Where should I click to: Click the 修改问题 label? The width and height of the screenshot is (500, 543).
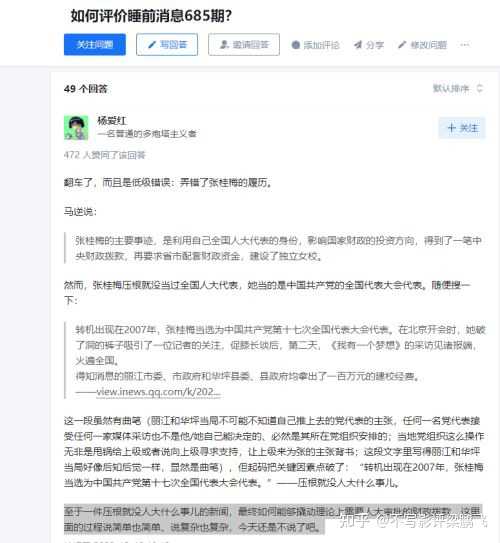tap(428, 45)
